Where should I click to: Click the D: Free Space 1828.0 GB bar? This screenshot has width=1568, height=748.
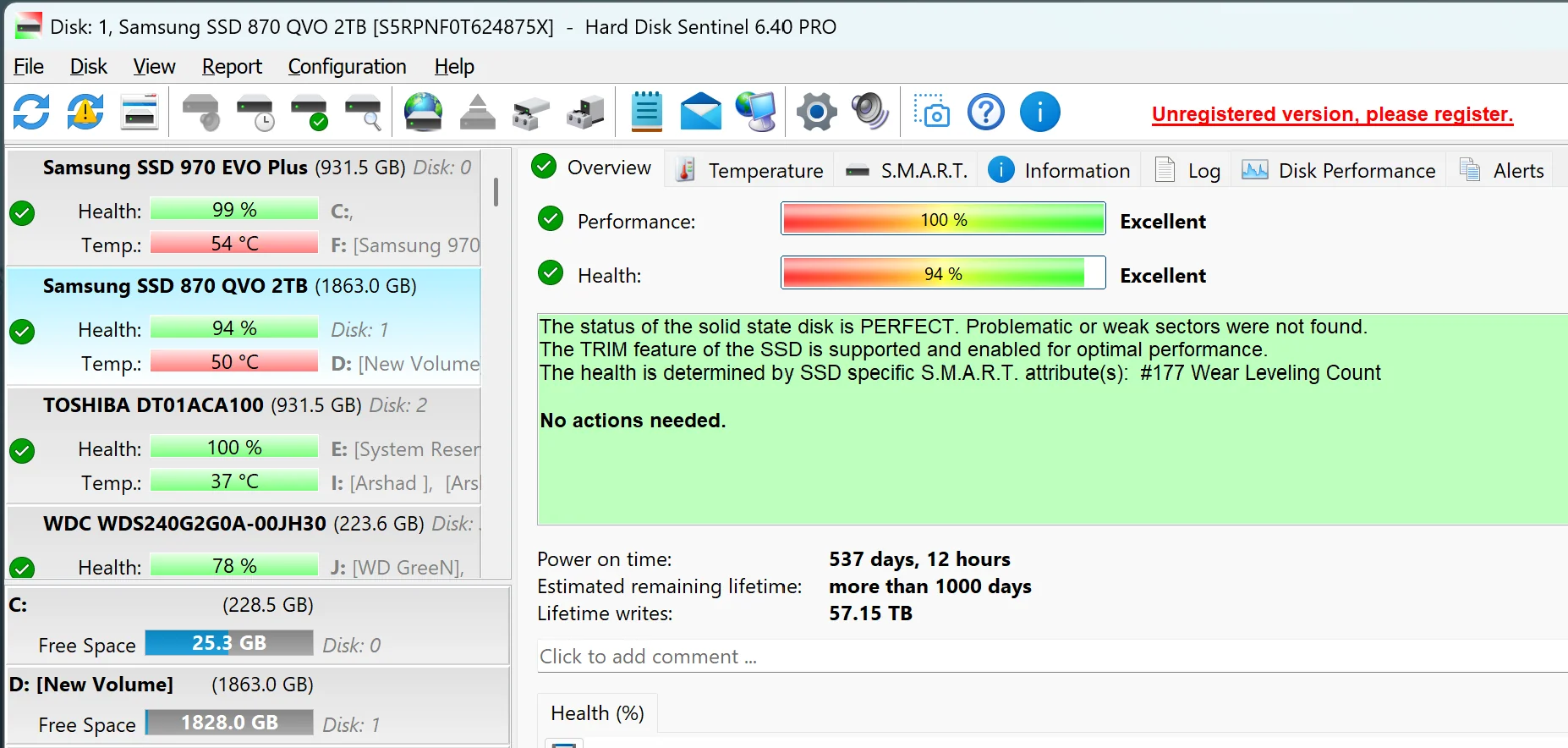229,723
